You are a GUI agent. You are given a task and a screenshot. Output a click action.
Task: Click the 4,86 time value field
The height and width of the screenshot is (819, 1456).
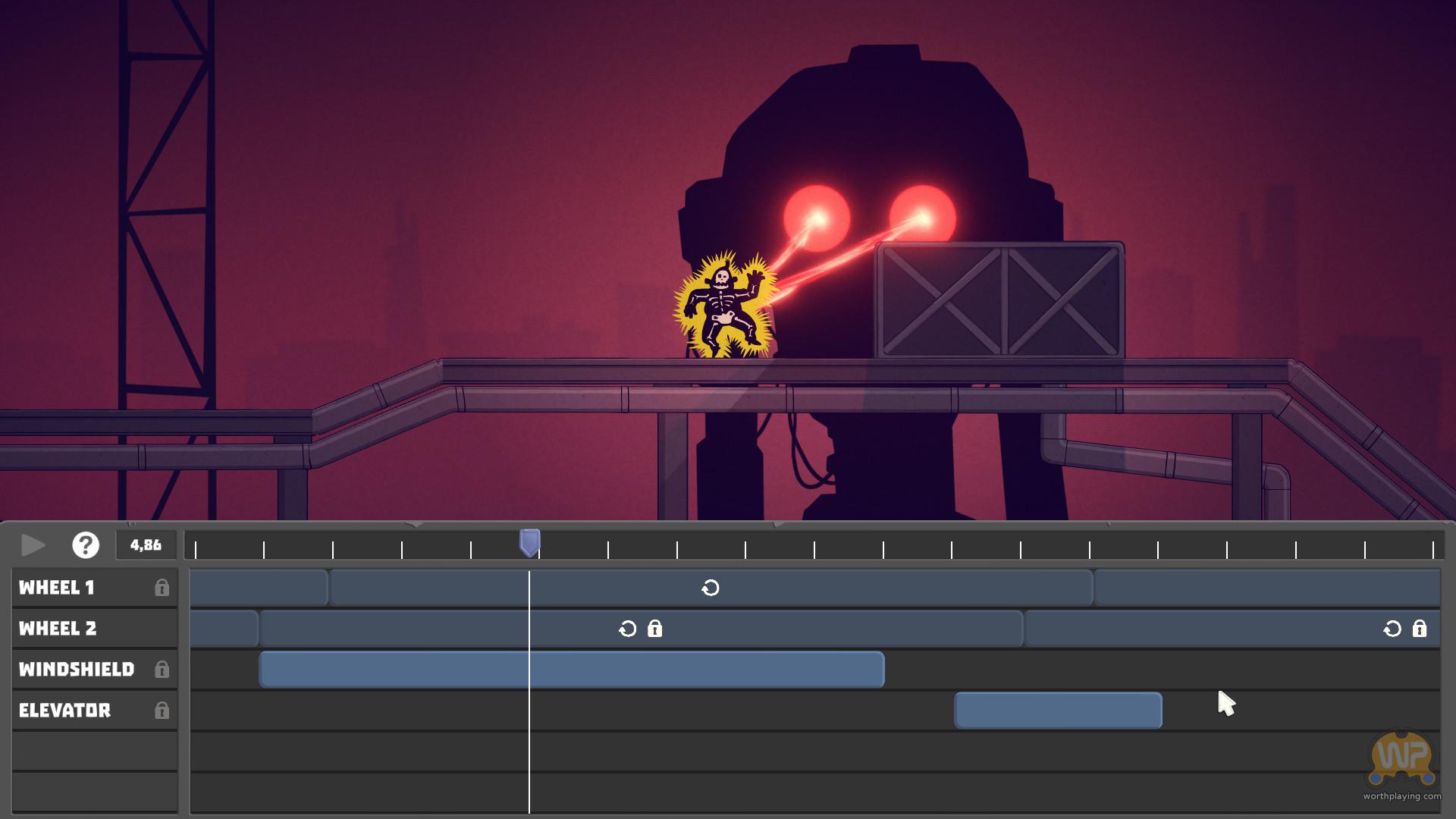click(146, 545)
